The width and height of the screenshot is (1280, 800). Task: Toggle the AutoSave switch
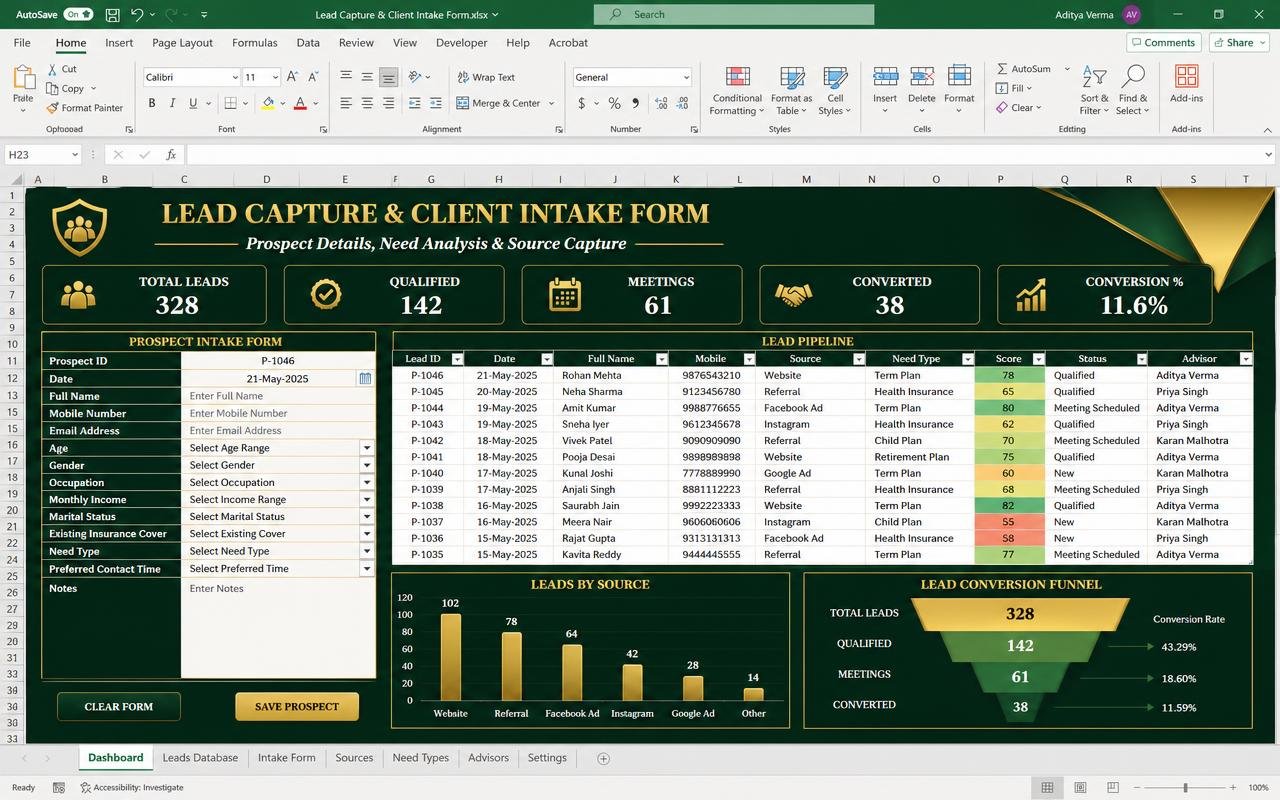tap(78, 15)
